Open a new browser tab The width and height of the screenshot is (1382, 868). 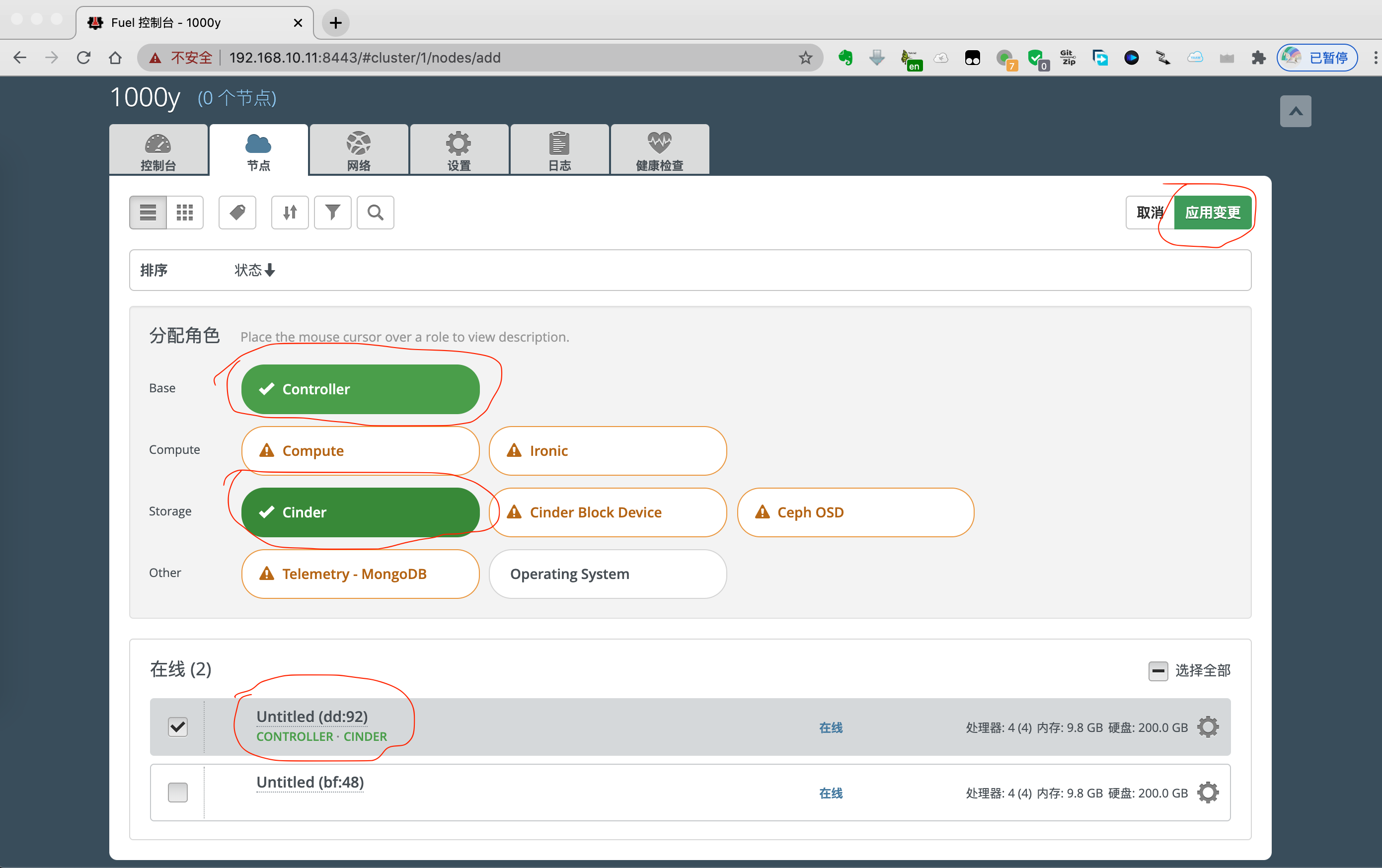pos(336,23)
